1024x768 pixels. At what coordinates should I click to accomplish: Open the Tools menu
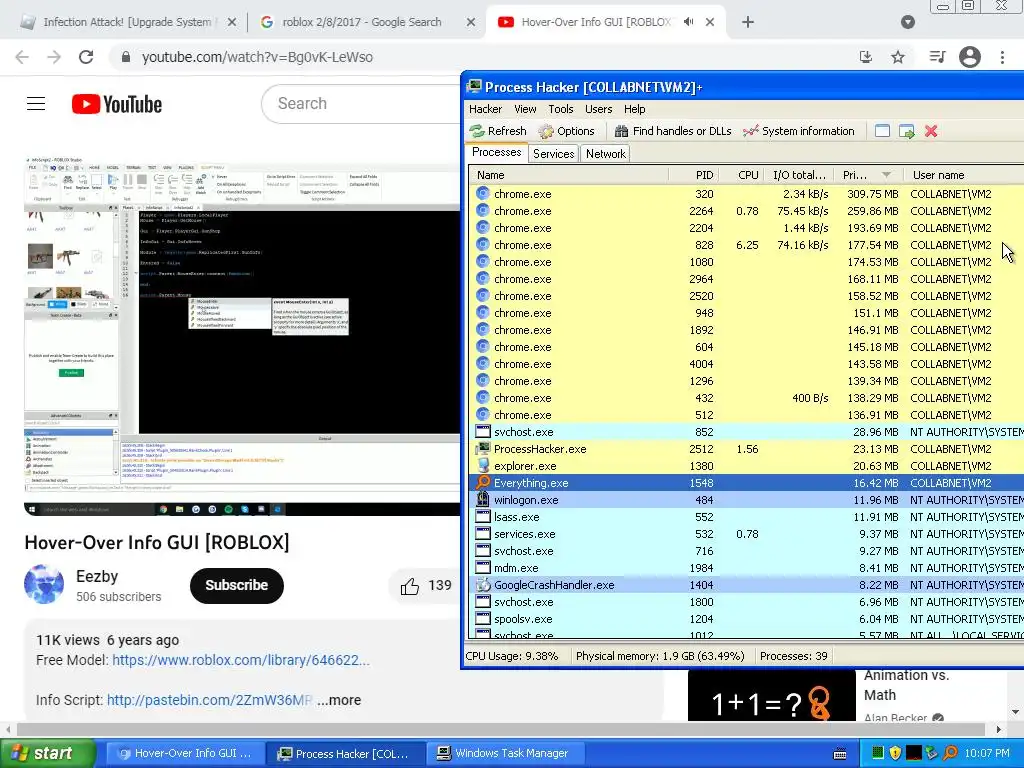561,109
